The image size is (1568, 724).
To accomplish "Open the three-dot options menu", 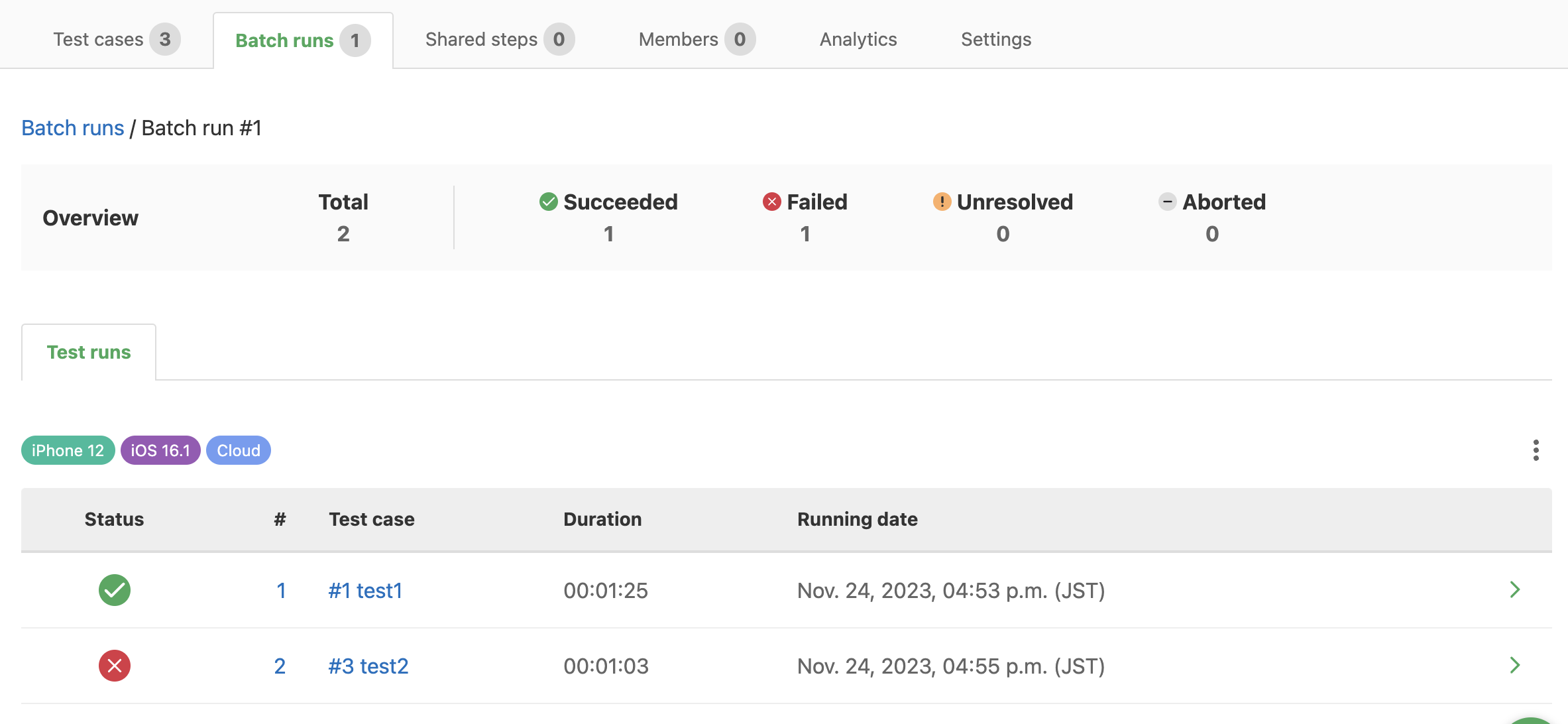I will click(1536, 450).
